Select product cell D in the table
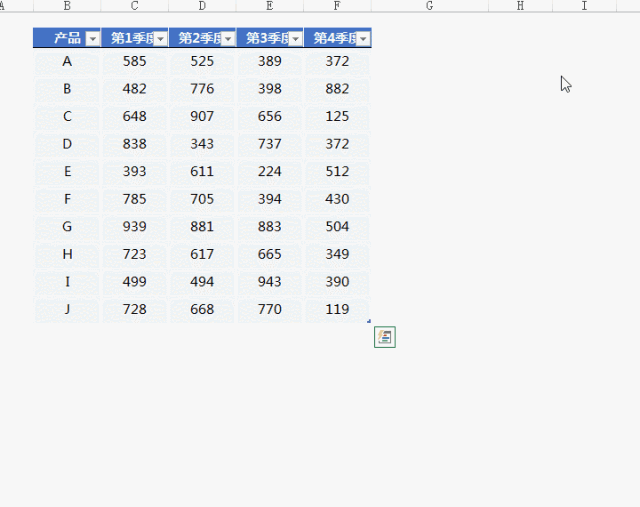The image size is (640, 507). 67,144
